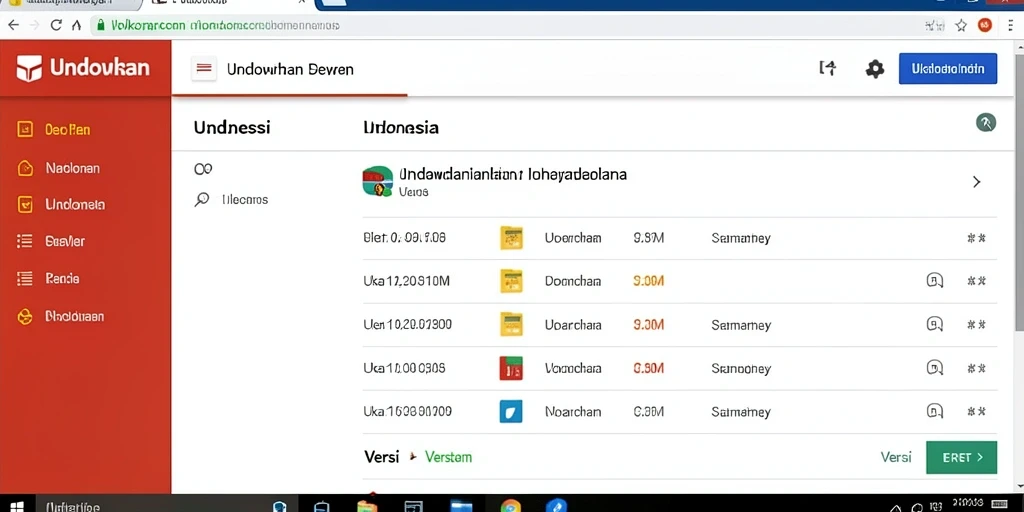Viewport: 1024px width, 512px height.
Task: Click the comment icon in Vooachara row
Action: click(935, 368)
